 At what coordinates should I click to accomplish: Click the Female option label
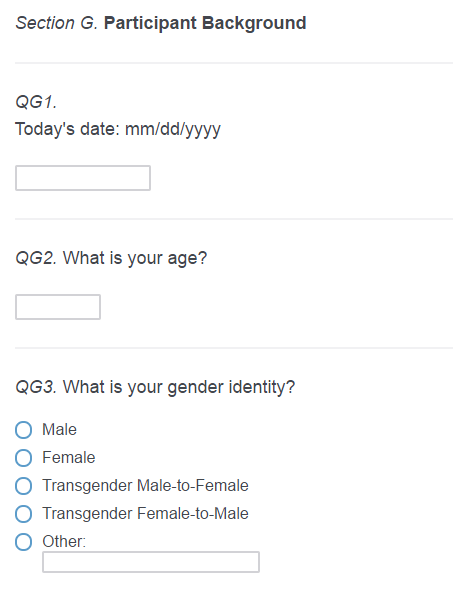pyautogui.click(x=68, y=458)
